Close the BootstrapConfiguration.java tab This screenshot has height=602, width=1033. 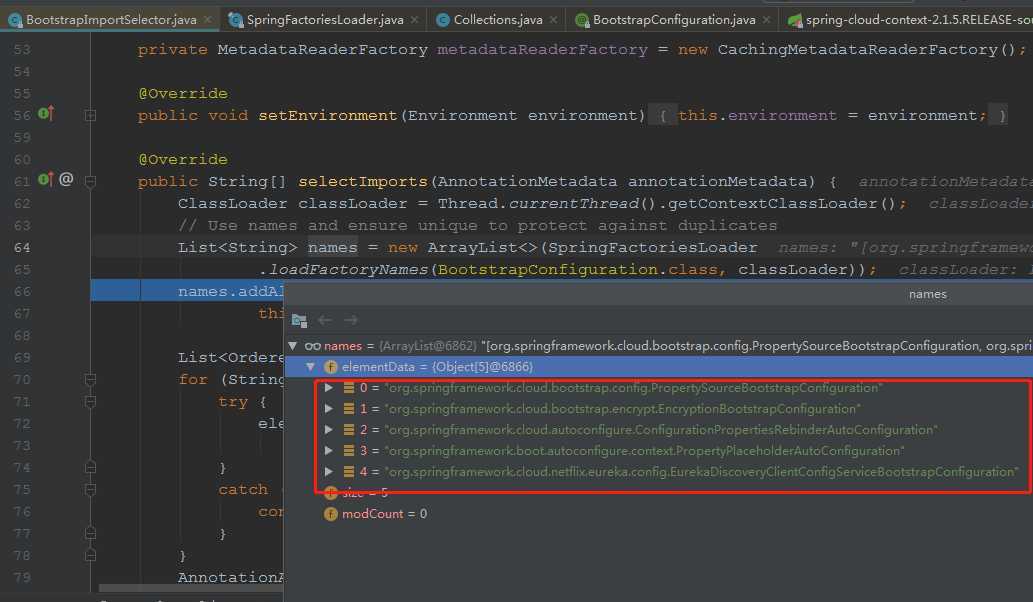coord(766,20)
